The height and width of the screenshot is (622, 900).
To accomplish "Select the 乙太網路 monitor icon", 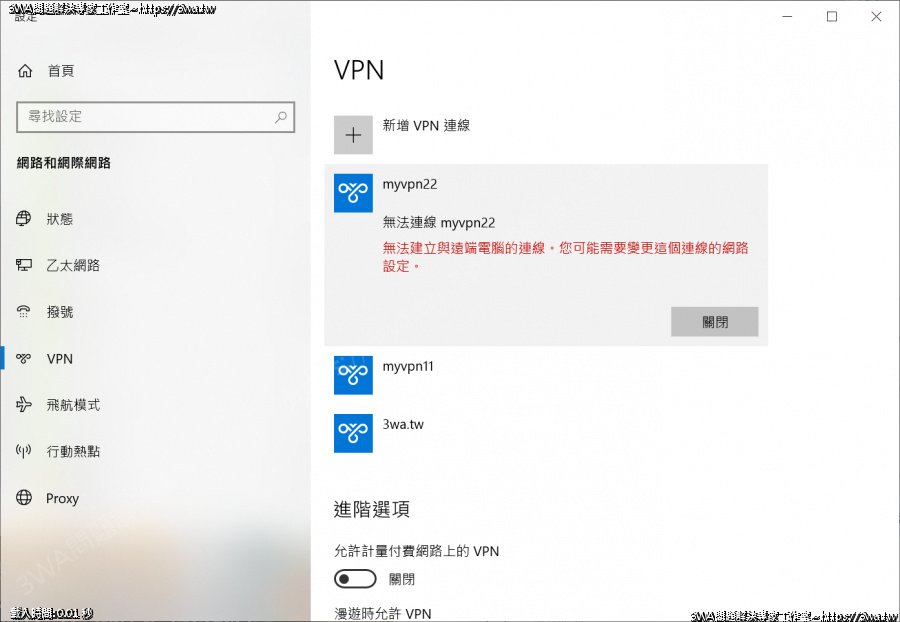I will tap(24, 265).
